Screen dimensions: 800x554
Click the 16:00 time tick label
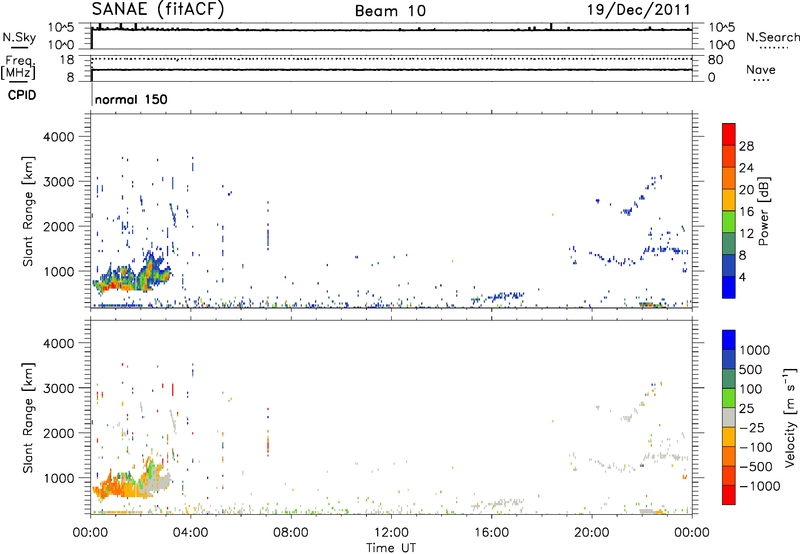click(x=491, y=533)
